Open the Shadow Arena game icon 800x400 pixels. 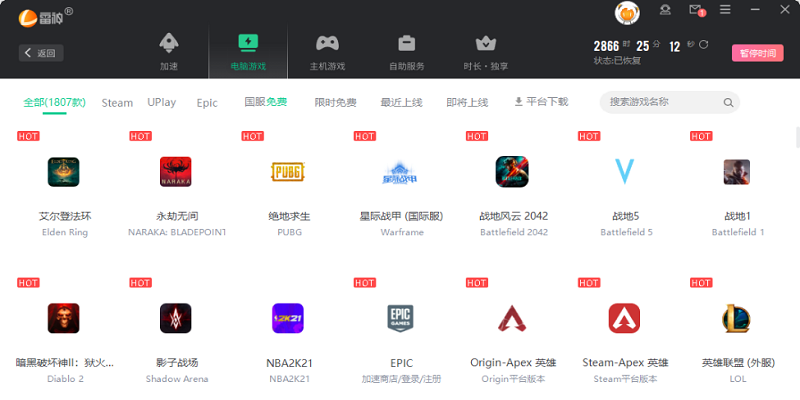[x=176, y=318]
